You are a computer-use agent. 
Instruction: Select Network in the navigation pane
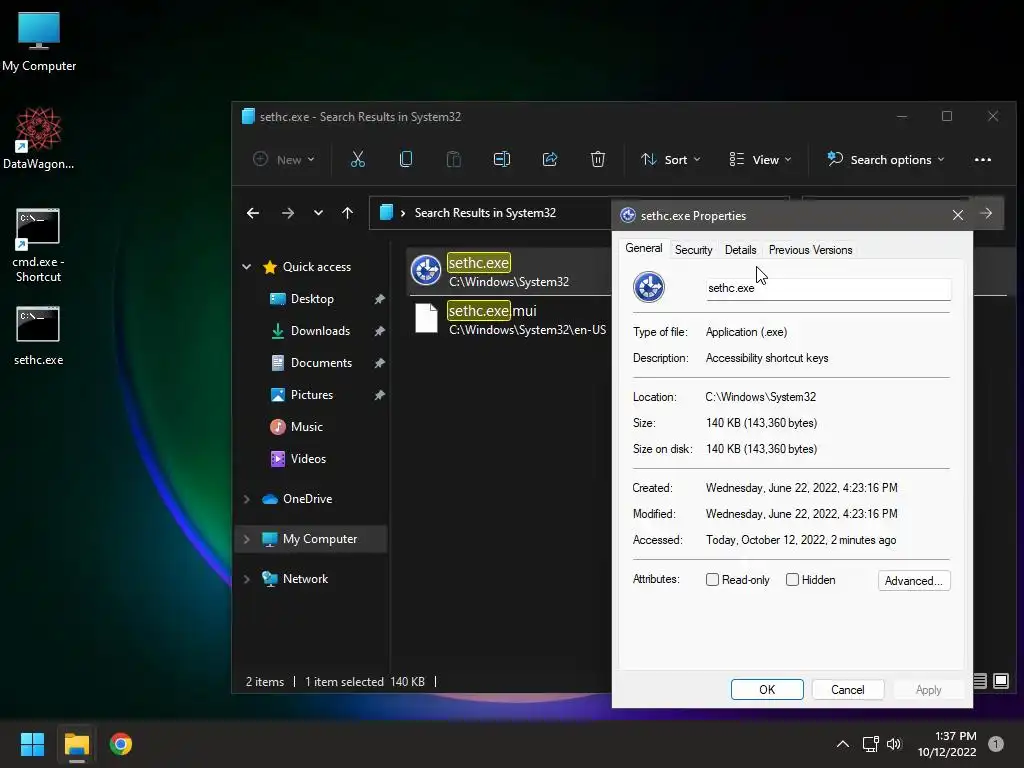coord(305,579)
